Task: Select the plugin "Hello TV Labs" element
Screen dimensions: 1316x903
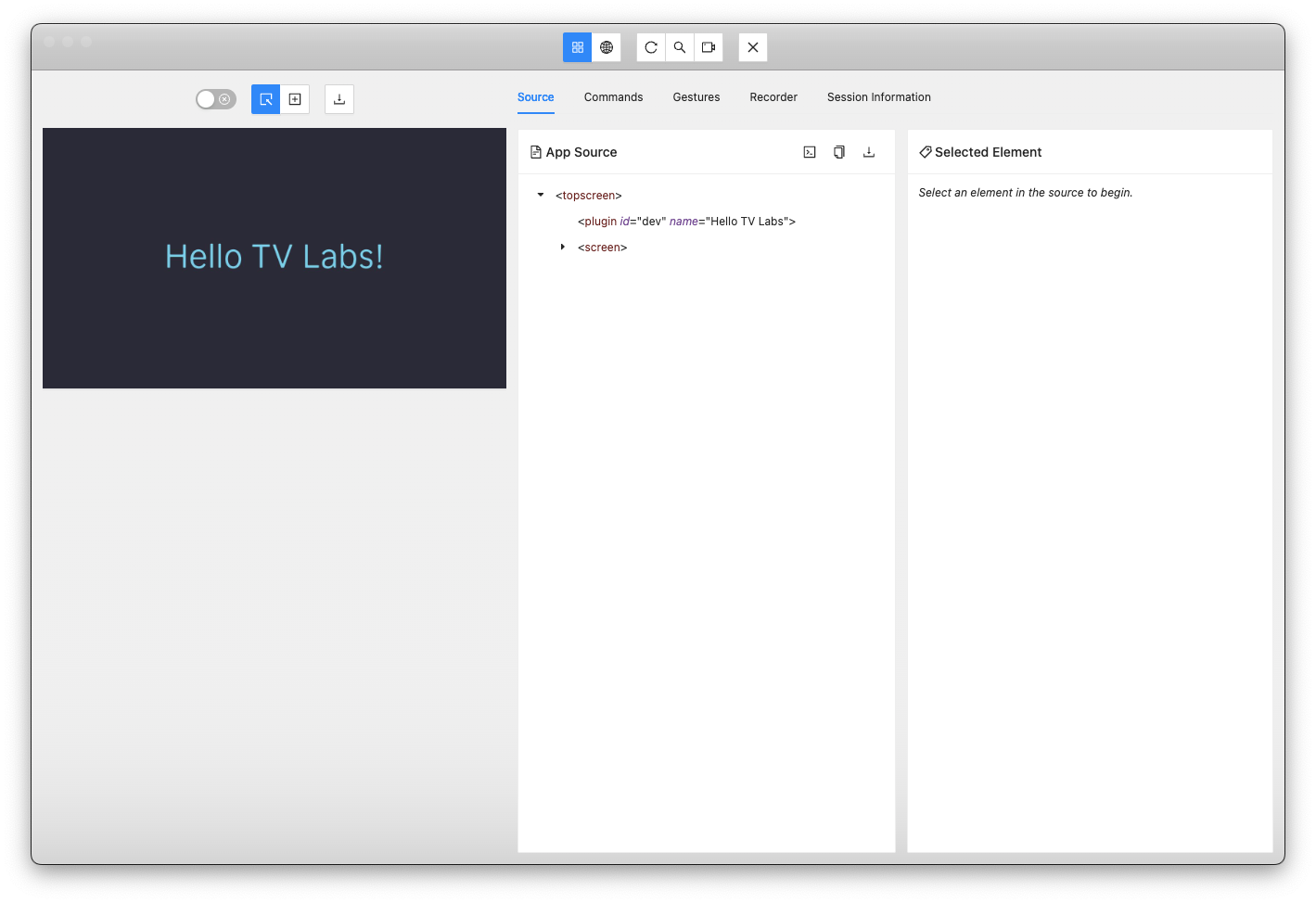Action: click(686, 222)
